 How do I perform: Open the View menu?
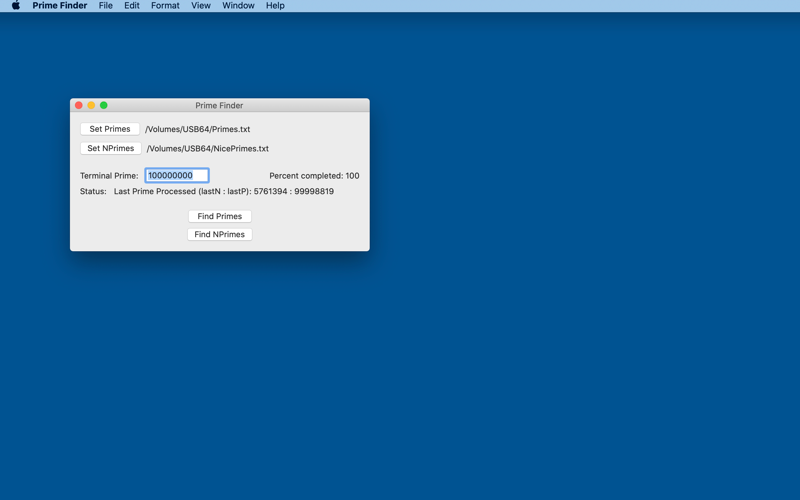tap(201, 6)
